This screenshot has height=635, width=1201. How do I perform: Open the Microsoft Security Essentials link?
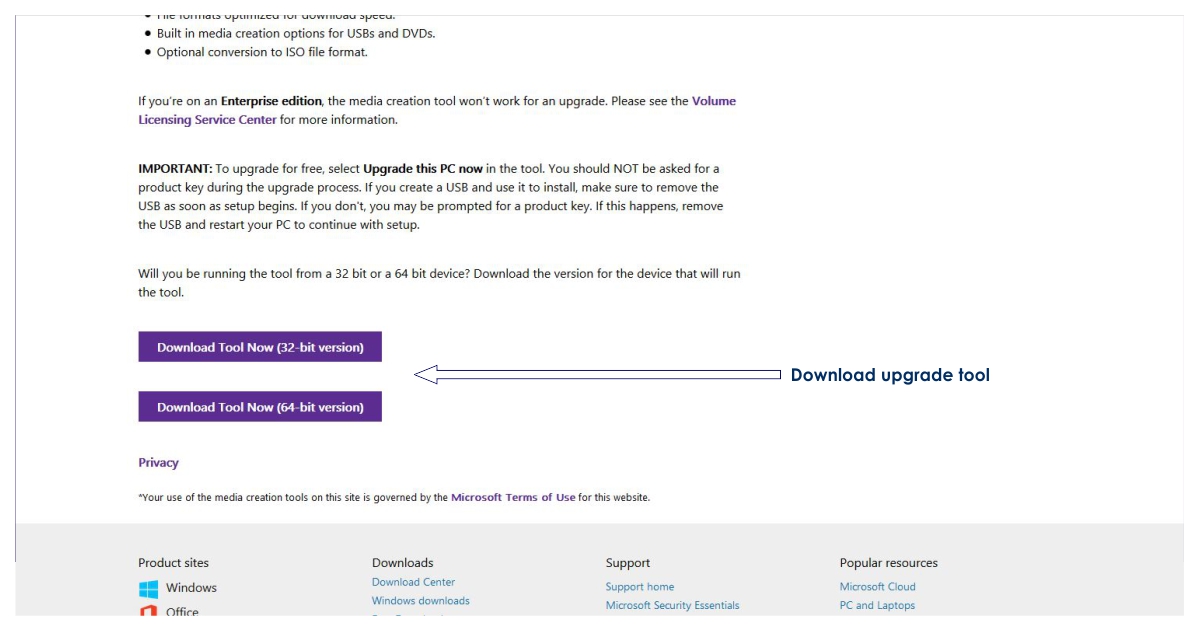[x=673, y=605]
